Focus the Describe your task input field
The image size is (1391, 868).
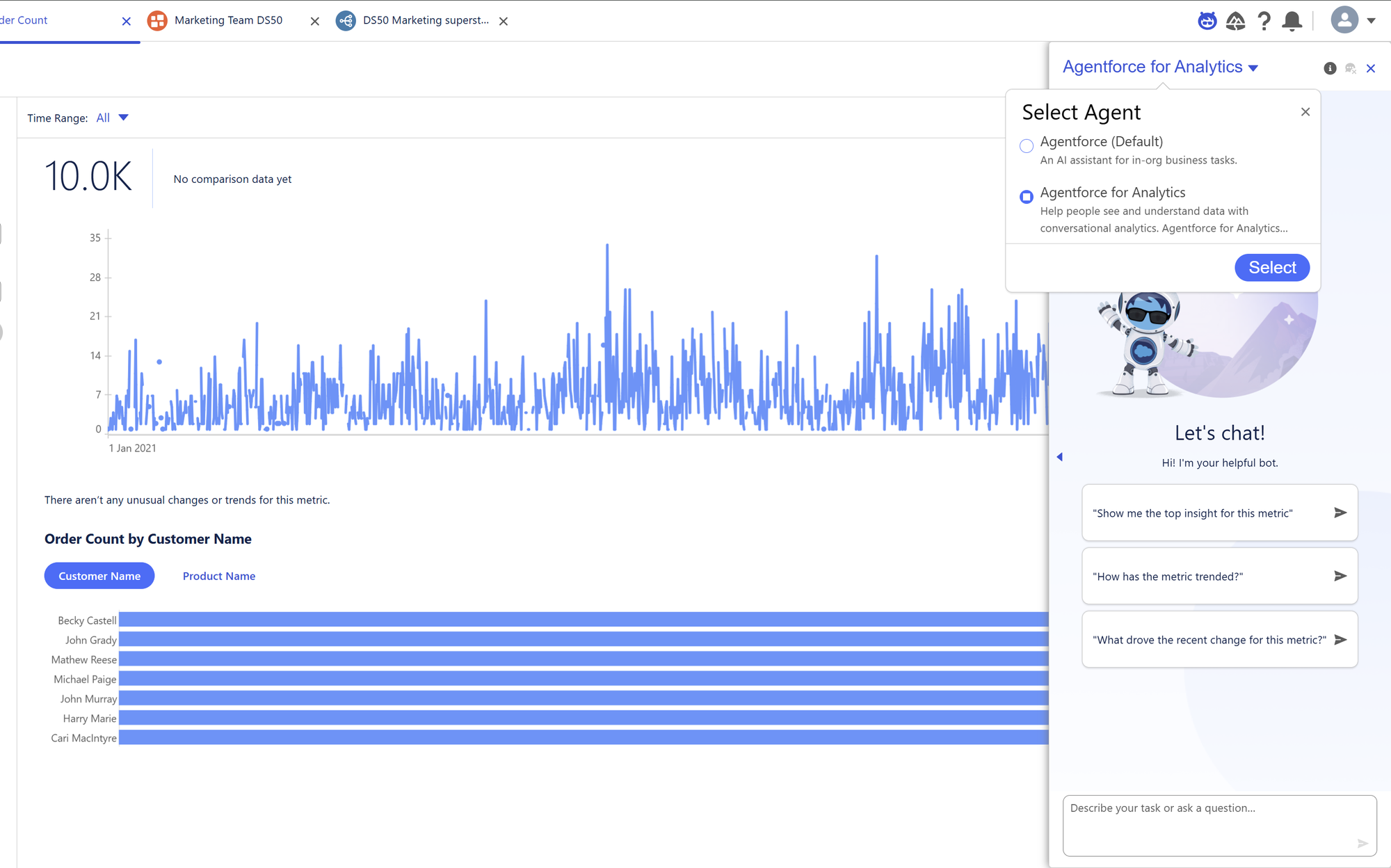[x=1219, y=826]
